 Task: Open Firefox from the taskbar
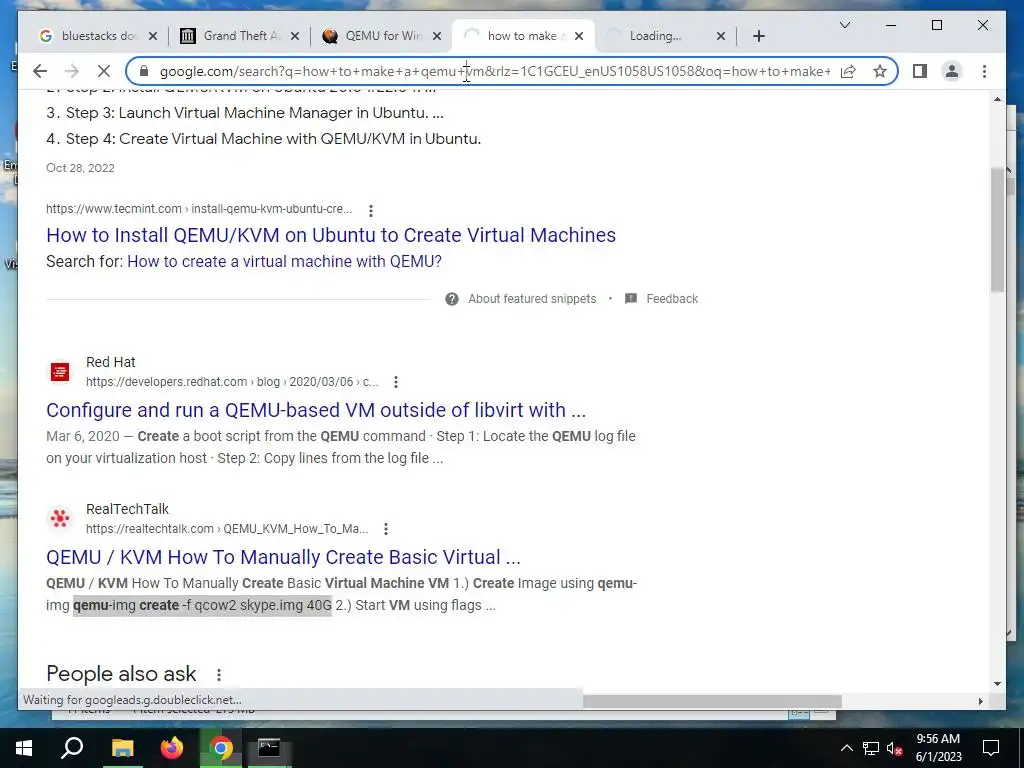[x=172, y=748]
